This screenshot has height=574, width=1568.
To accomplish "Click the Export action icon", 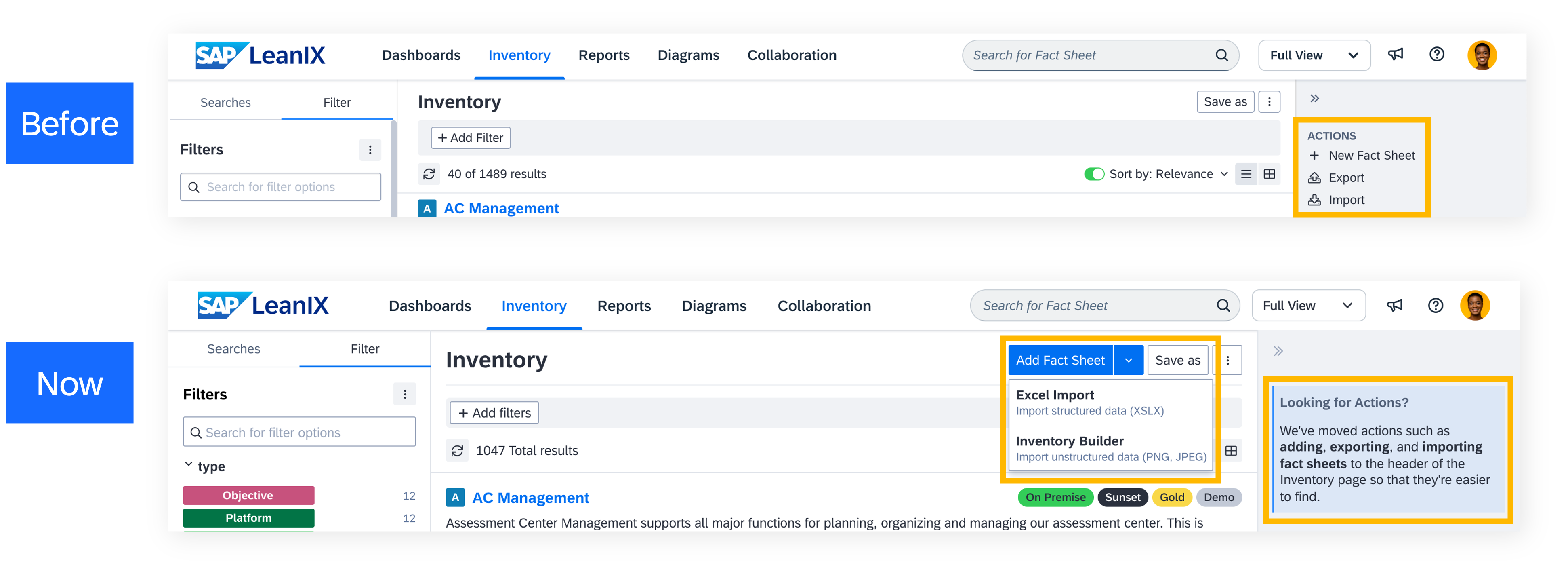I will 1315,178.
